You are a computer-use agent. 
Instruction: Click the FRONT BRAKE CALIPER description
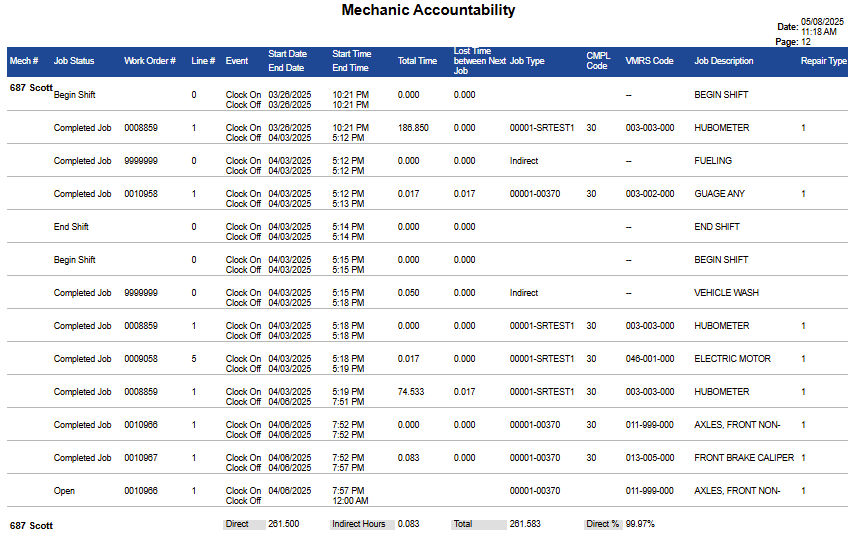(x=744, y=458)
